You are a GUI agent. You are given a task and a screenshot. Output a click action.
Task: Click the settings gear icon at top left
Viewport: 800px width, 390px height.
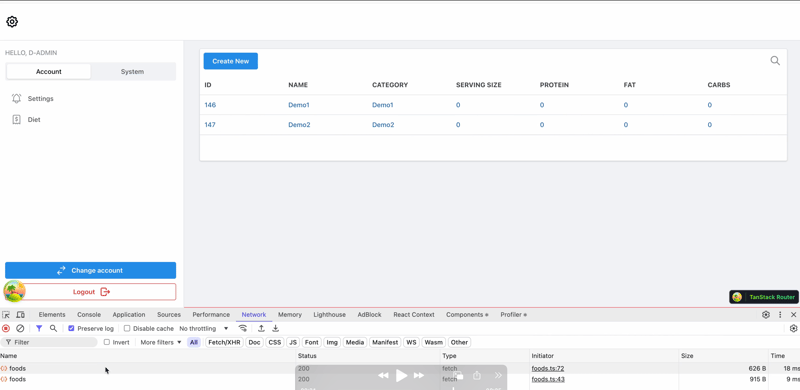(x=12, y=21)
